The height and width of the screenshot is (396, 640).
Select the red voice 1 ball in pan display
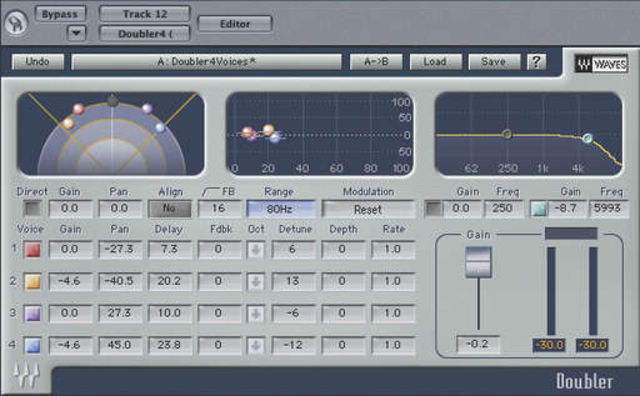pos(78,109)
